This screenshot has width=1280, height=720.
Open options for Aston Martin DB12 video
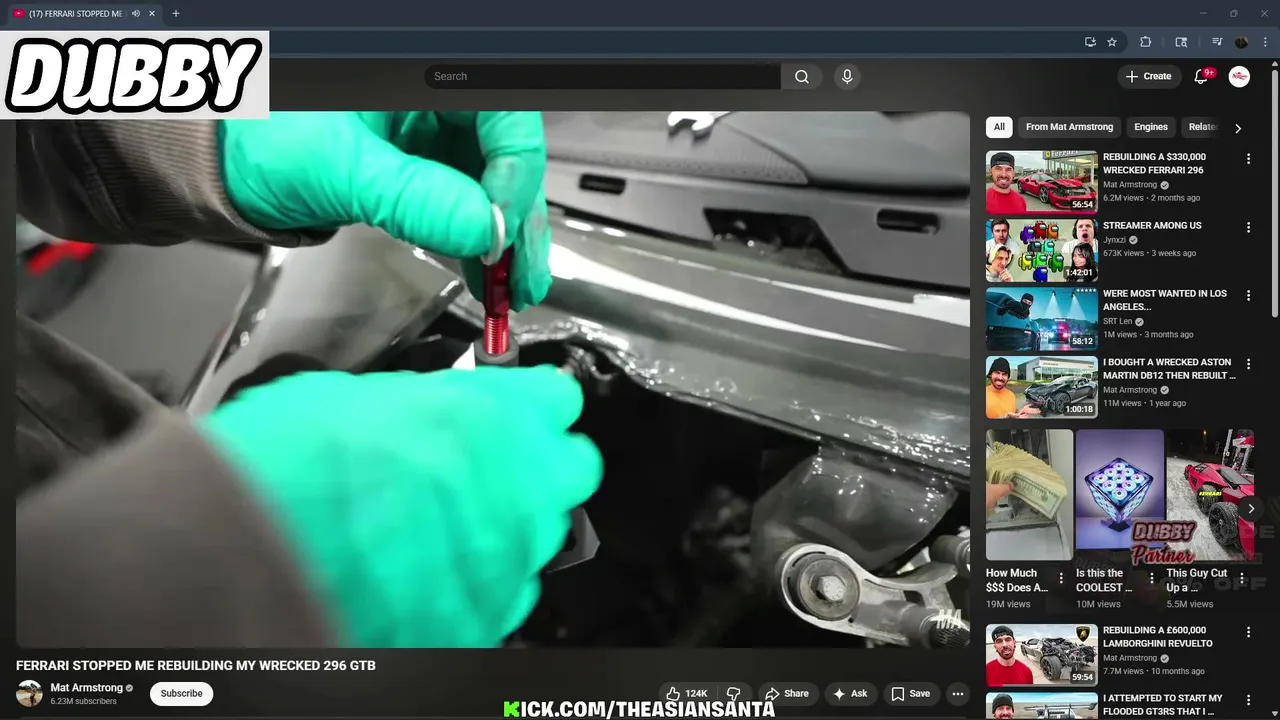(1248, 365)
